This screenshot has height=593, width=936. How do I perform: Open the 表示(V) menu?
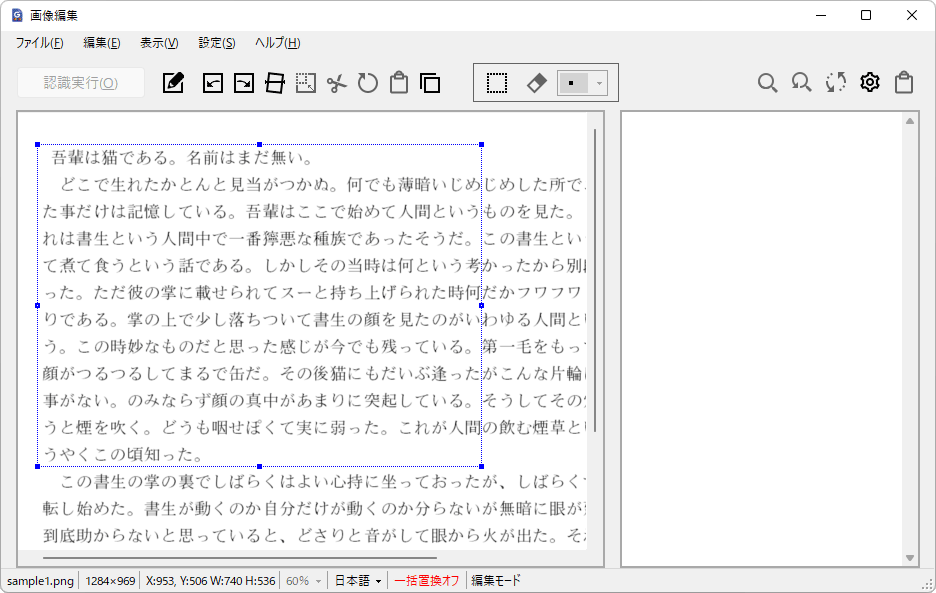pyautogui.click(x=159, y=43)
